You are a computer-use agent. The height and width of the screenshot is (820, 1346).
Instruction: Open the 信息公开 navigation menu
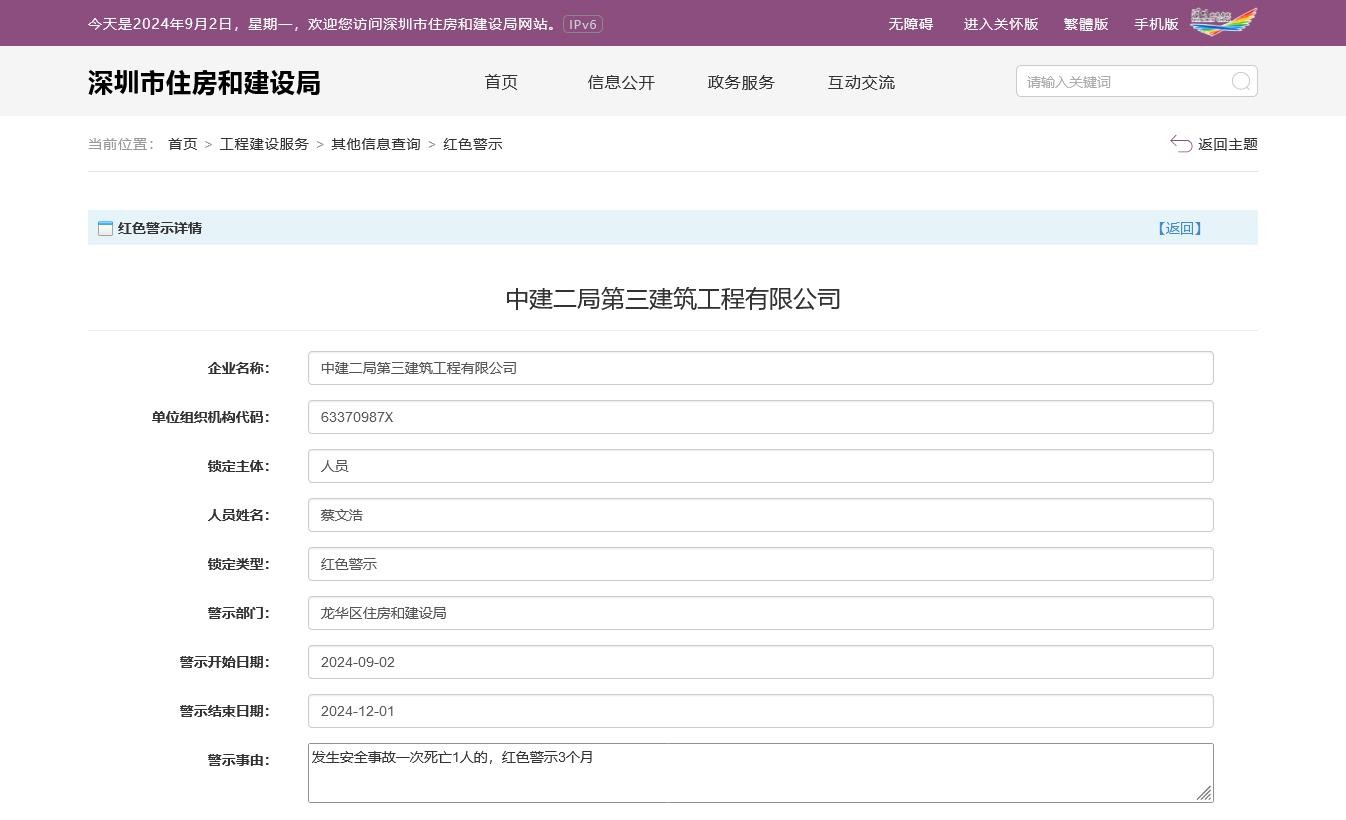(621, 82)
